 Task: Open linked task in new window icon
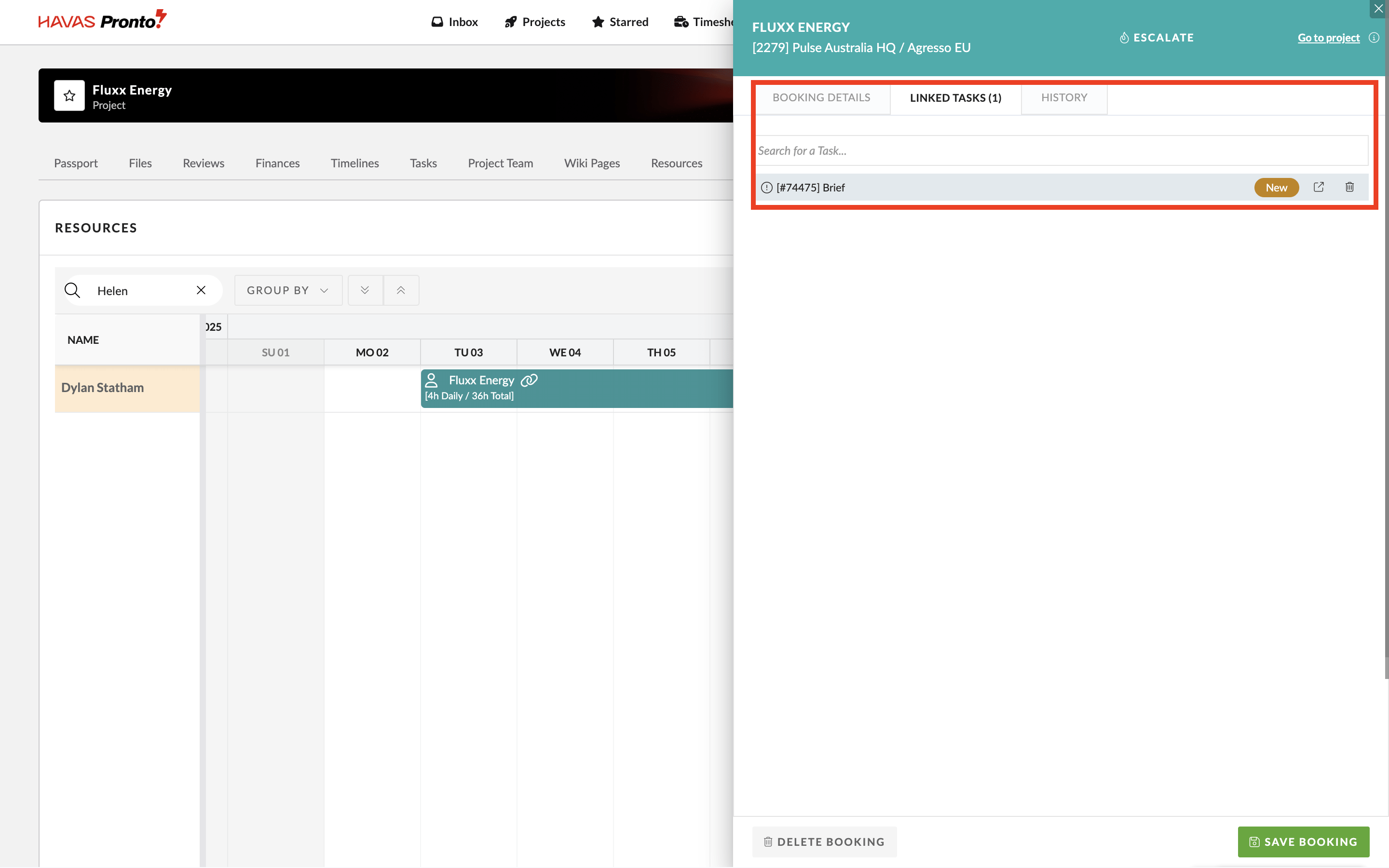click(x=1319, y=187)
